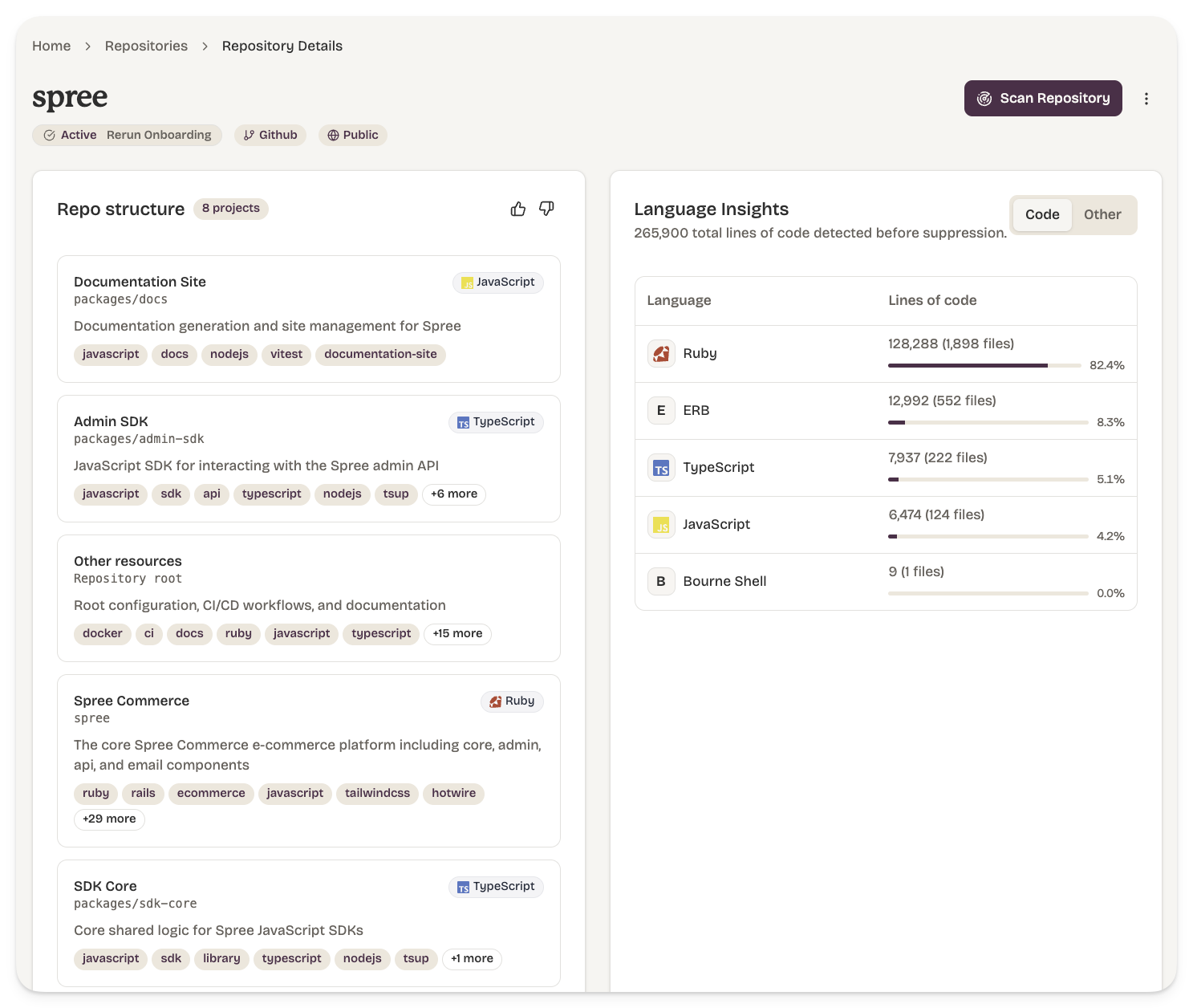Click the ERB letter icon
Viewport: 1193px width, 1008px height.
pyautogui.click(x=661, y=410)
